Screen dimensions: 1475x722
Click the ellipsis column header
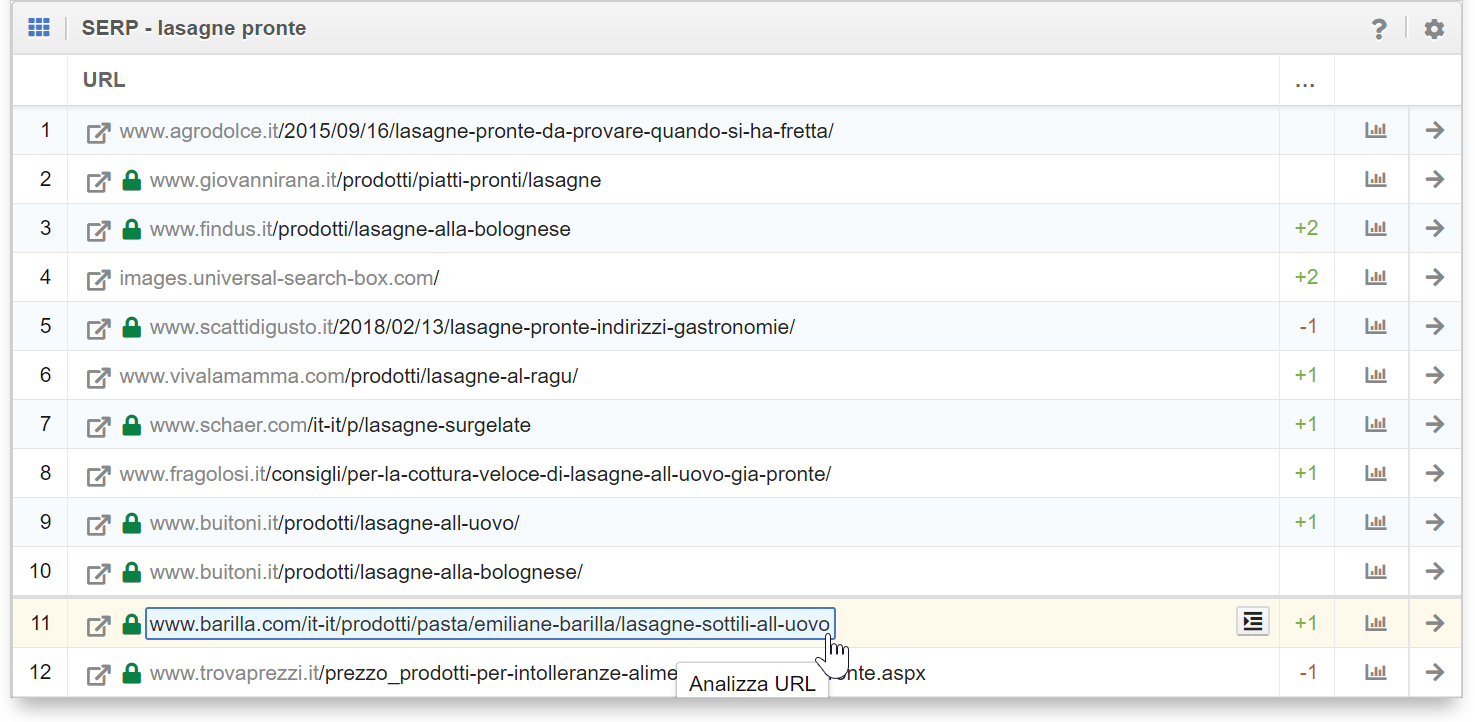(1305, 82)
